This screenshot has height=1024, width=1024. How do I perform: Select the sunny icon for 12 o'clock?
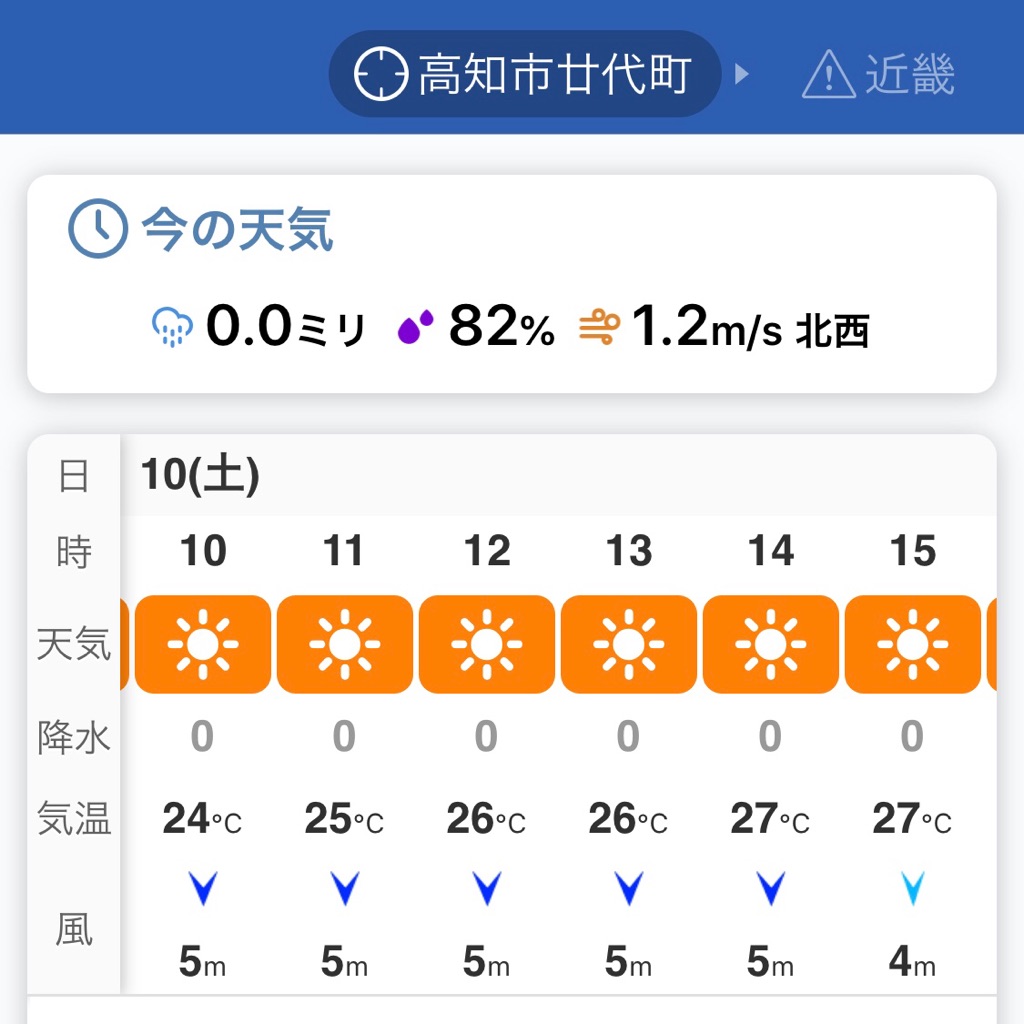(x=487, y=644)
